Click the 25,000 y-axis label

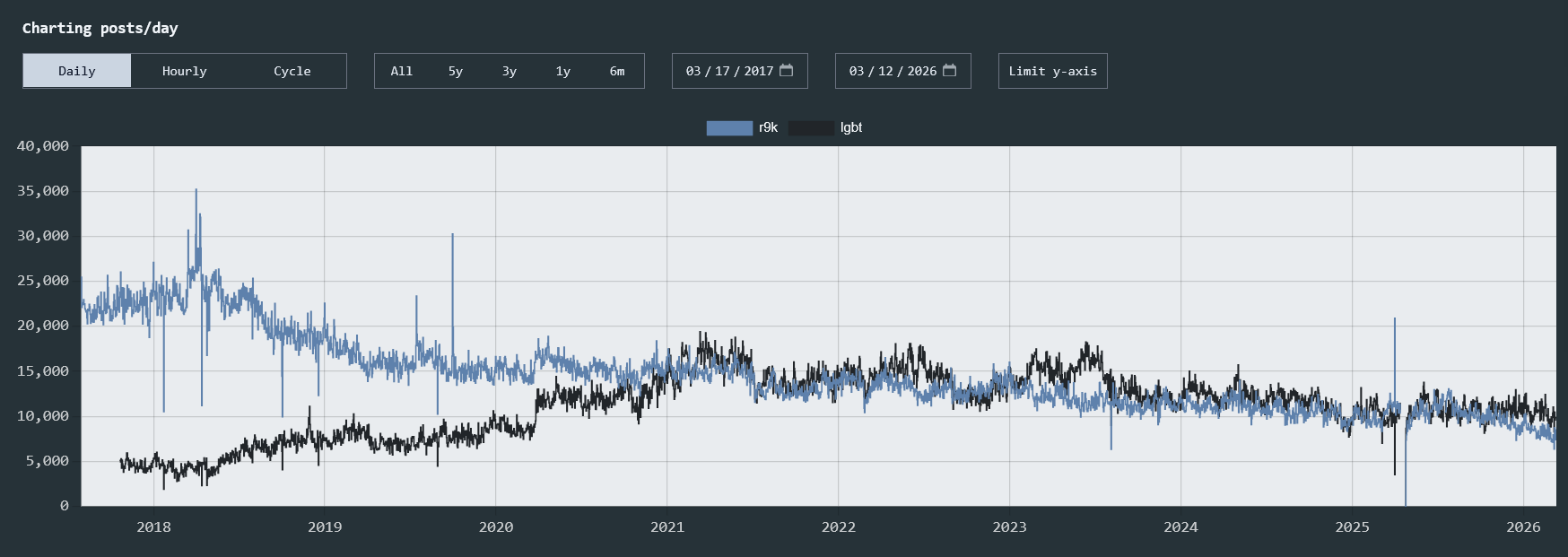click(x=43, y=281)
